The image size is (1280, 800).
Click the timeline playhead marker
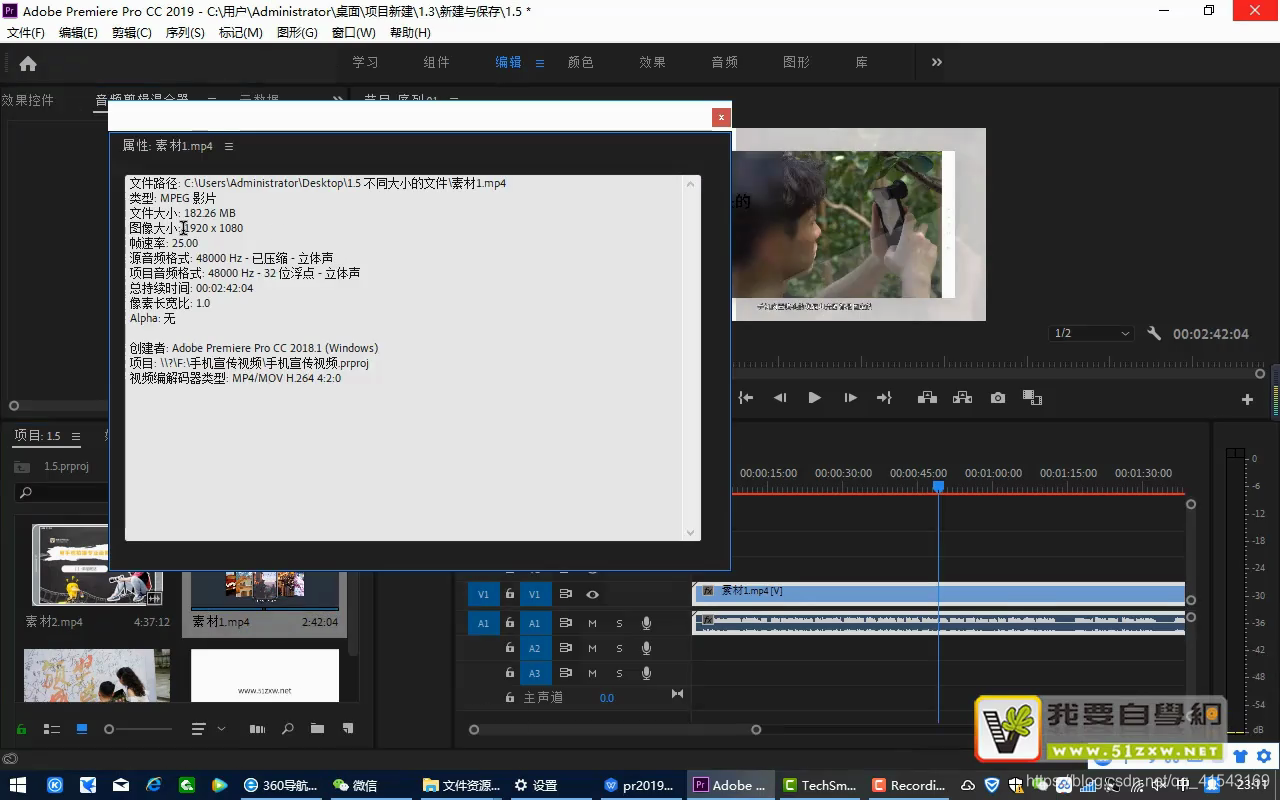938,486
